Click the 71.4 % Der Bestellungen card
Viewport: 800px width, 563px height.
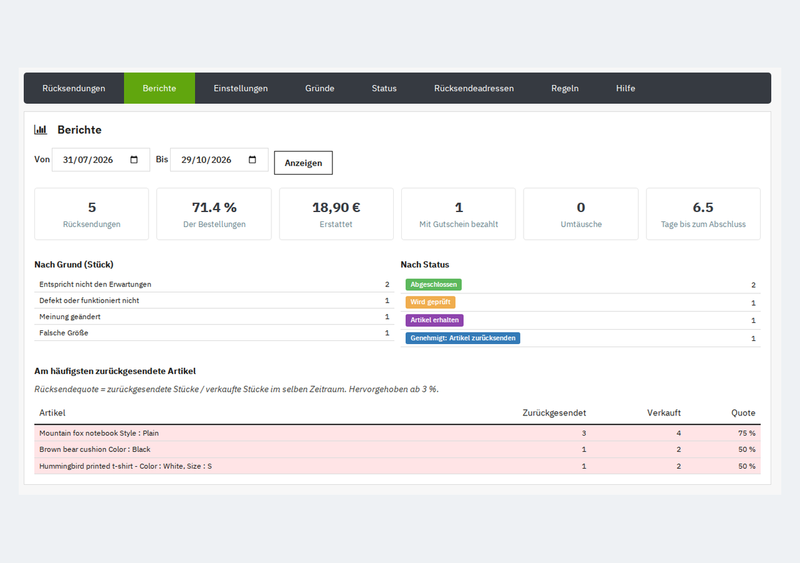pos(214,214)
